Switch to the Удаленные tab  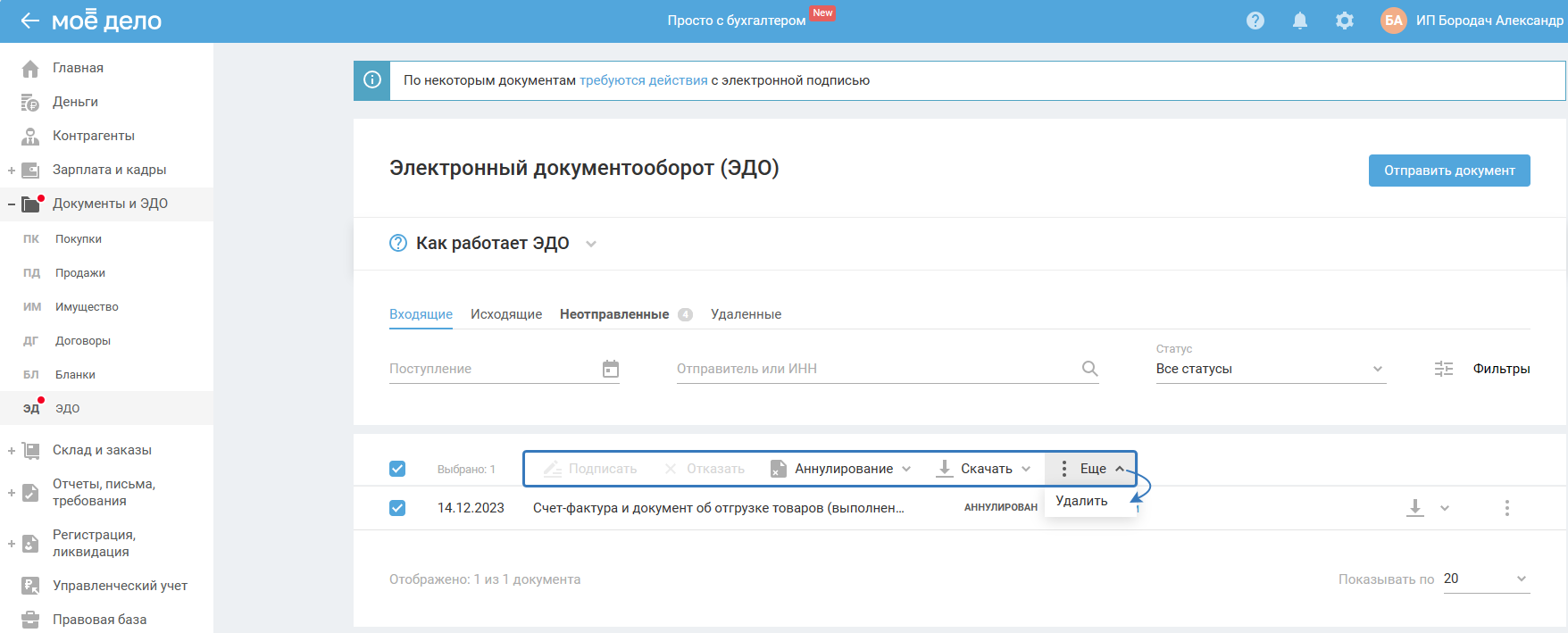(x=746, y=314)
